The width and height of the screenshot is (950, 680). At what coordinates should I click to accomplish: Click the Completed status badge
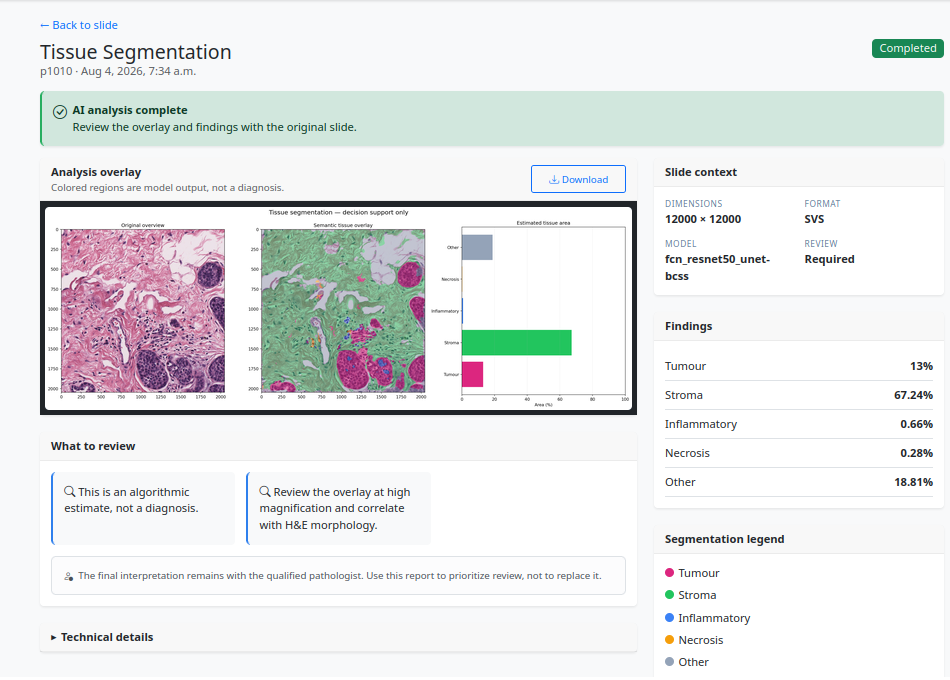[907, 48]
